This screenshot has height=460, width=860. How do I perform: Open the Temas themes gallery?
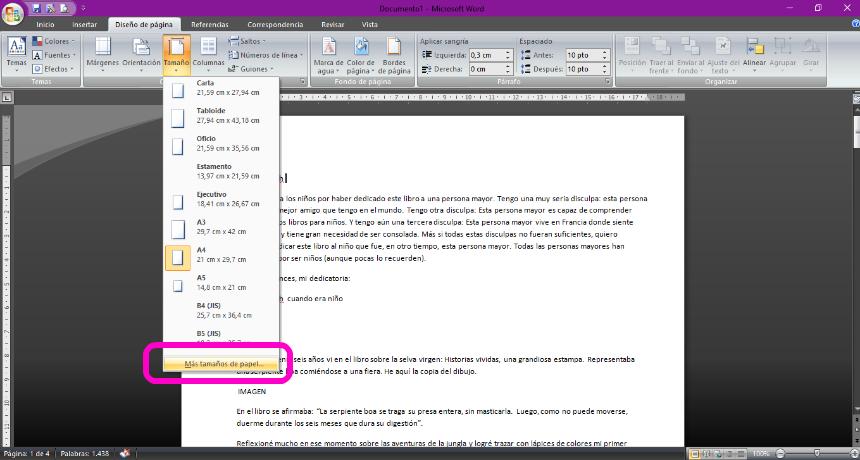tap(17, 54)
